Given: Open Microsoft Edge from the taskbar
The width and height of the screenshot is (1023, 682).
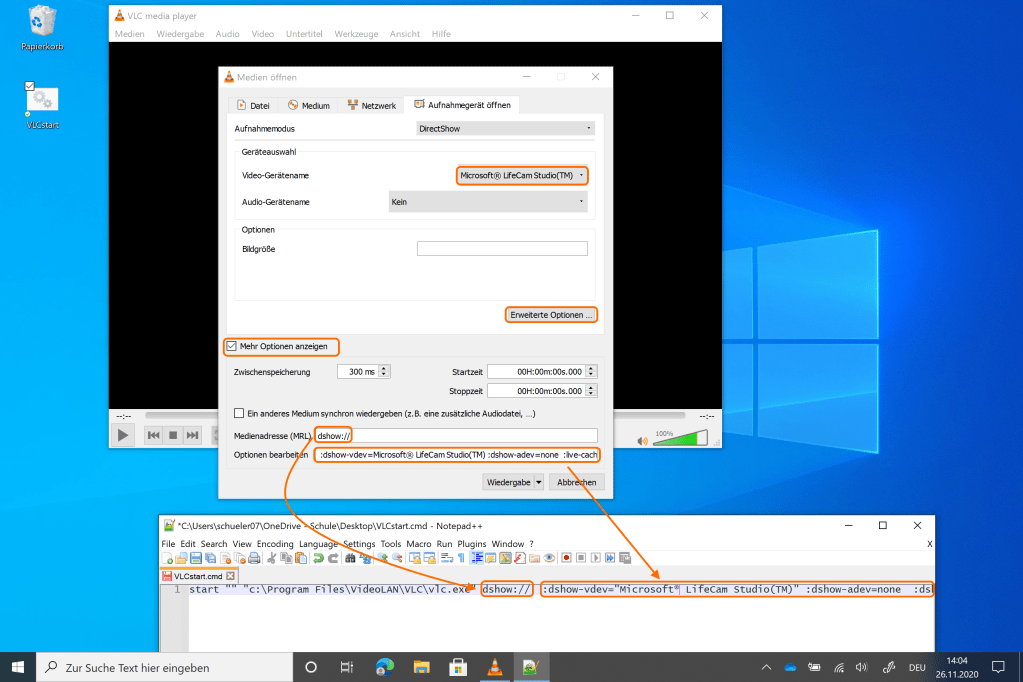Looking at the screenshot, I should coord(385,667).
